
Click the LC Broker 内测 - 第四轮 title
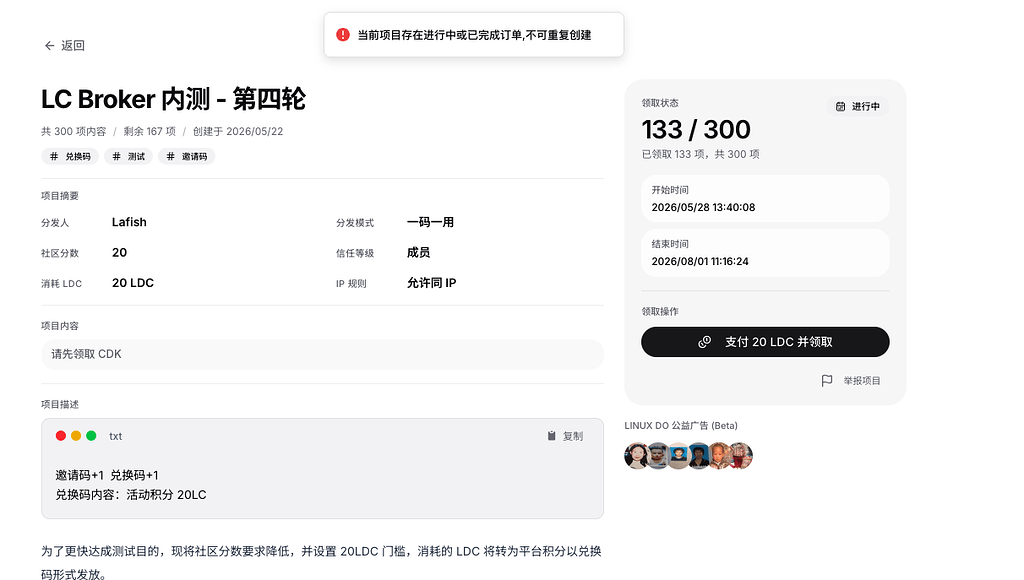pos(173,99)
